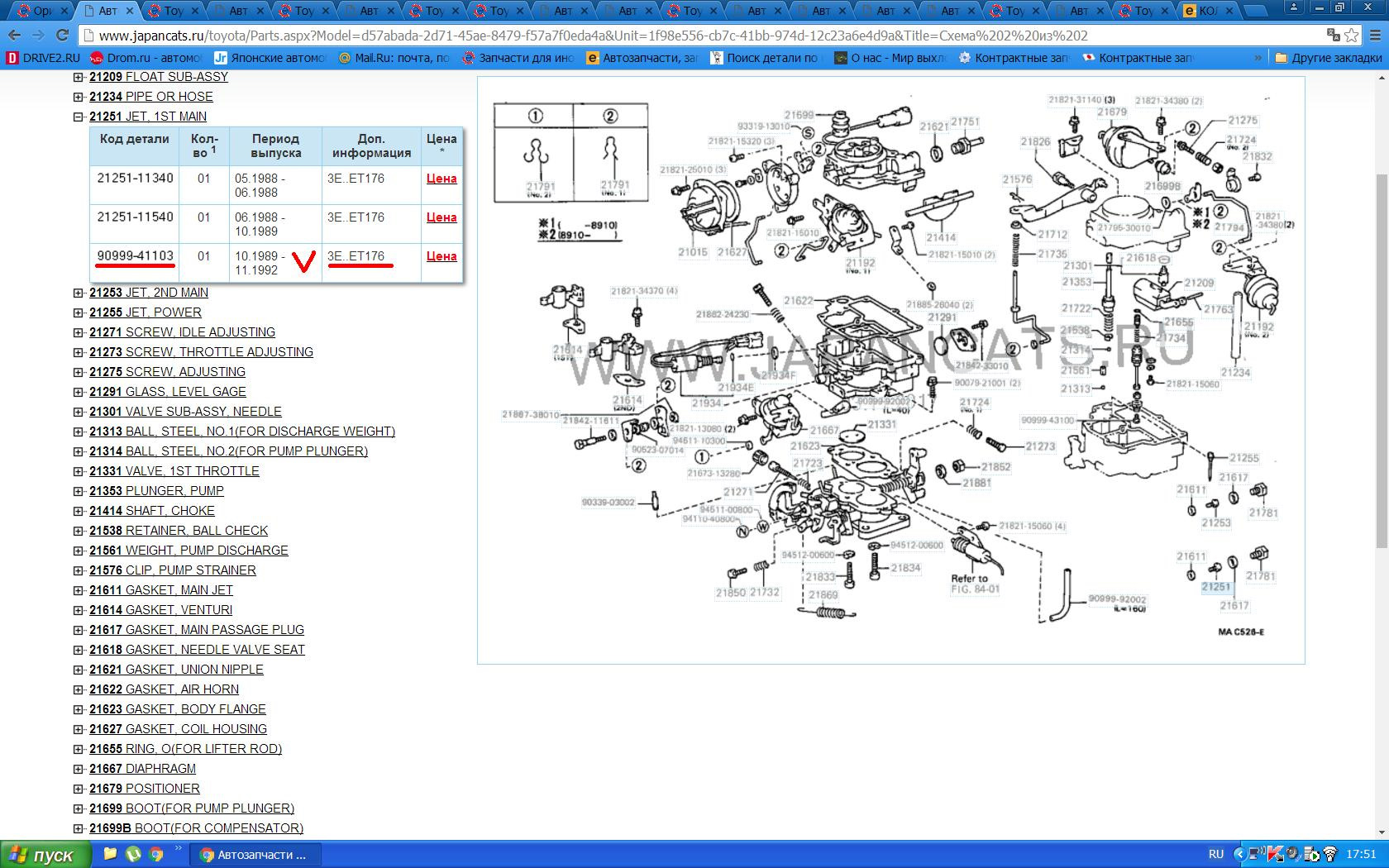Viewport: 1389px width, 868px height.
Task: Expand the quick launch overflow chevron
Action: 178,849
